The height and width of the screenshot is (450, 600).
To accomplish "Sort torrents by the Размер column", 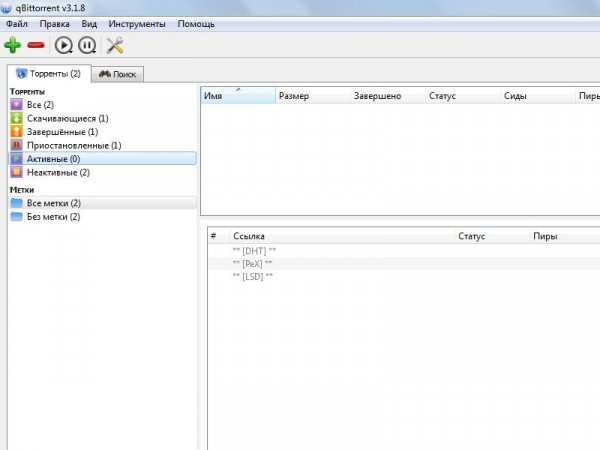I will click(x=313, y=96).
